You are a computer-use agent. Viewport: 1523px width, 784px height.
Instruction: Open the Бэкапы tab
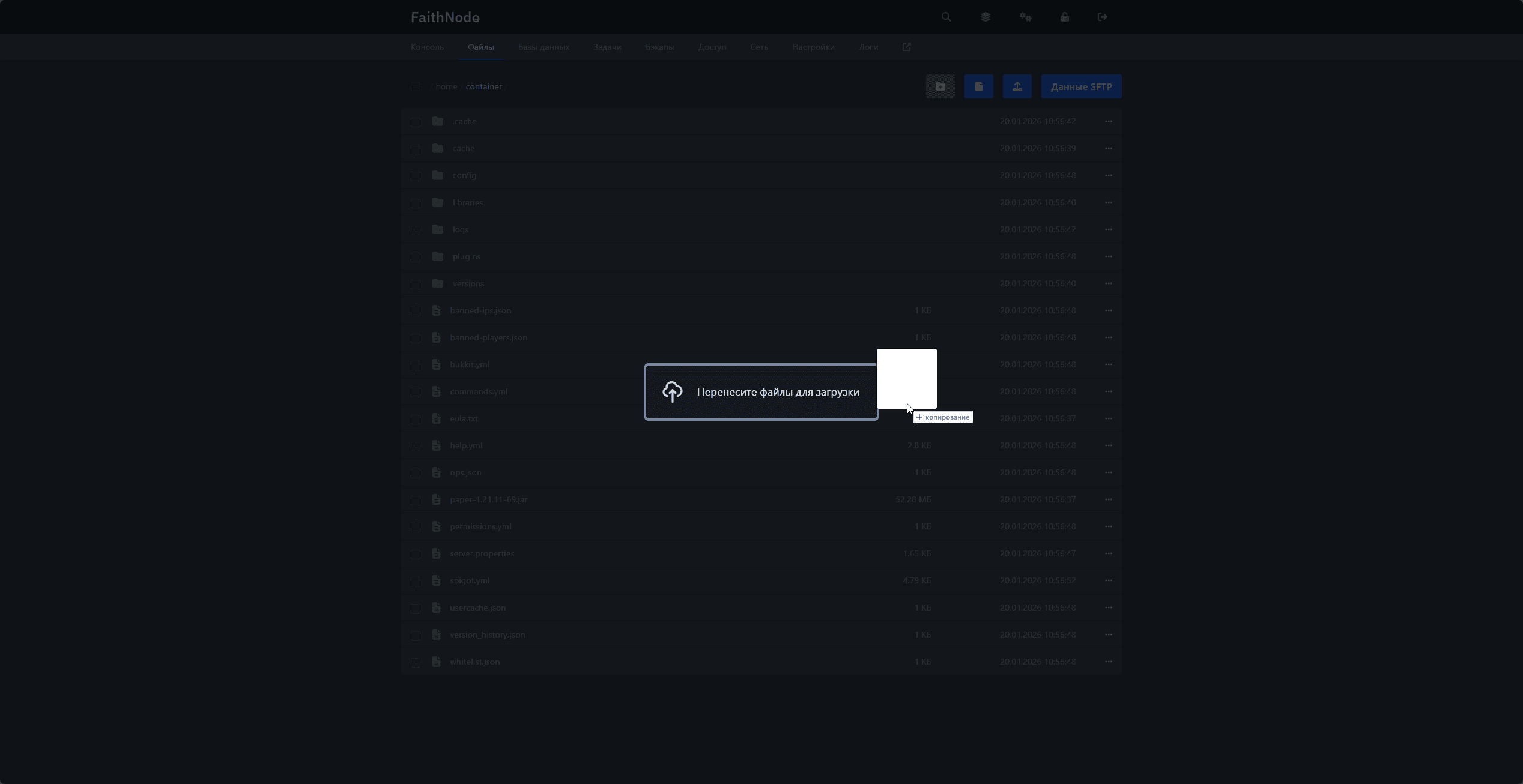659,47
